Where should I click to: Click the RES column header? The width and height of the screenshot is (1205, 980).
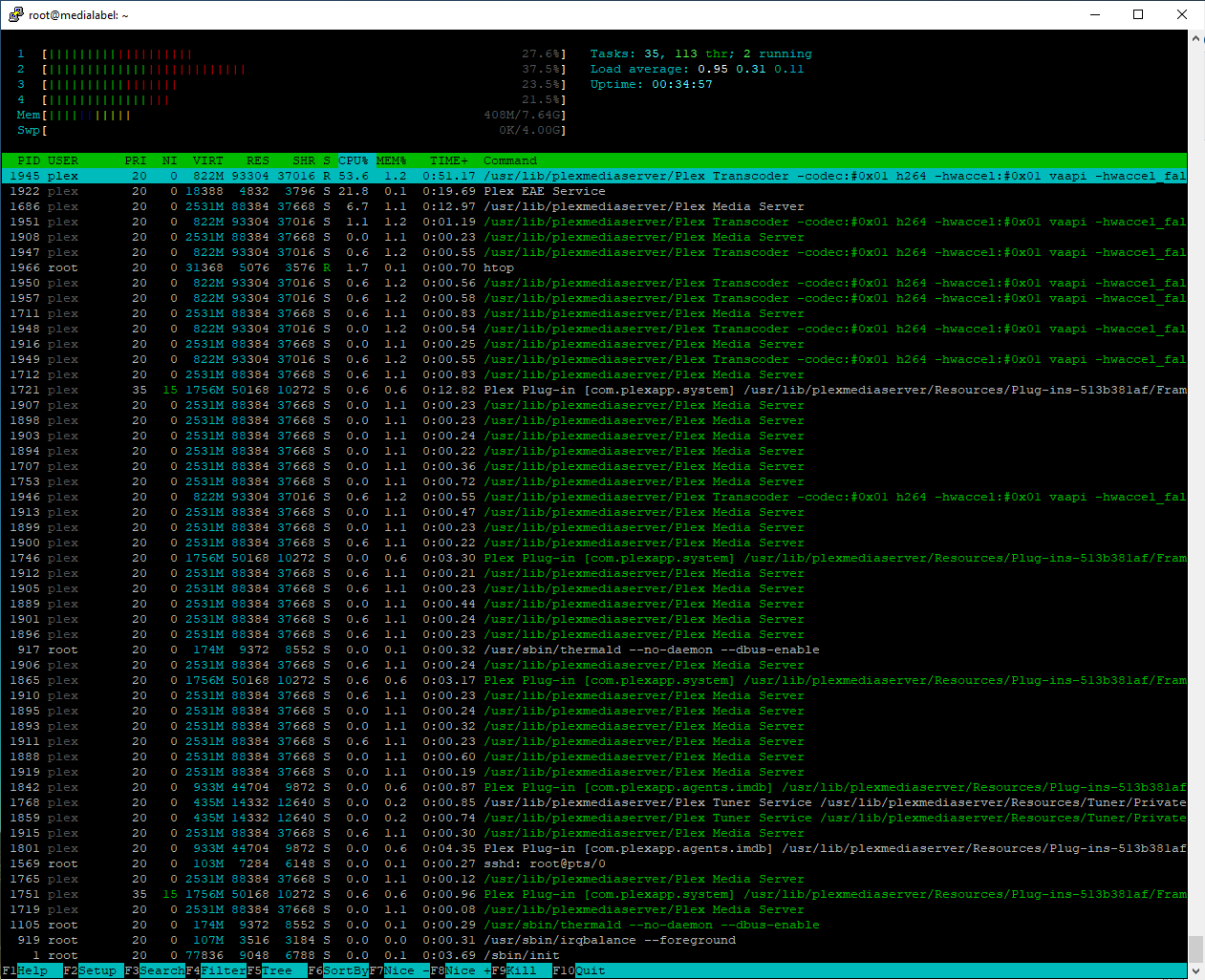point(258,160)
